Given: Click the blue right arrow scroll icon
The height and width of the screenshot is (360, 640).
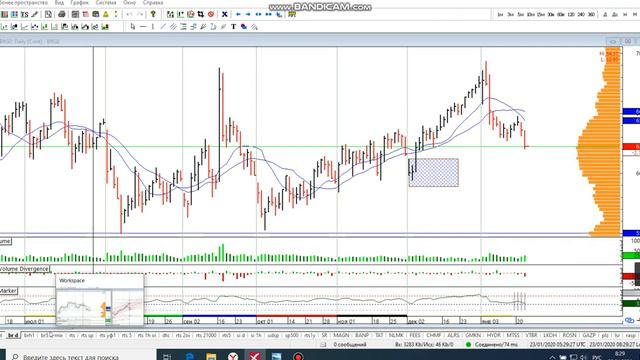Looking at the screenshot, I should 248,14.
